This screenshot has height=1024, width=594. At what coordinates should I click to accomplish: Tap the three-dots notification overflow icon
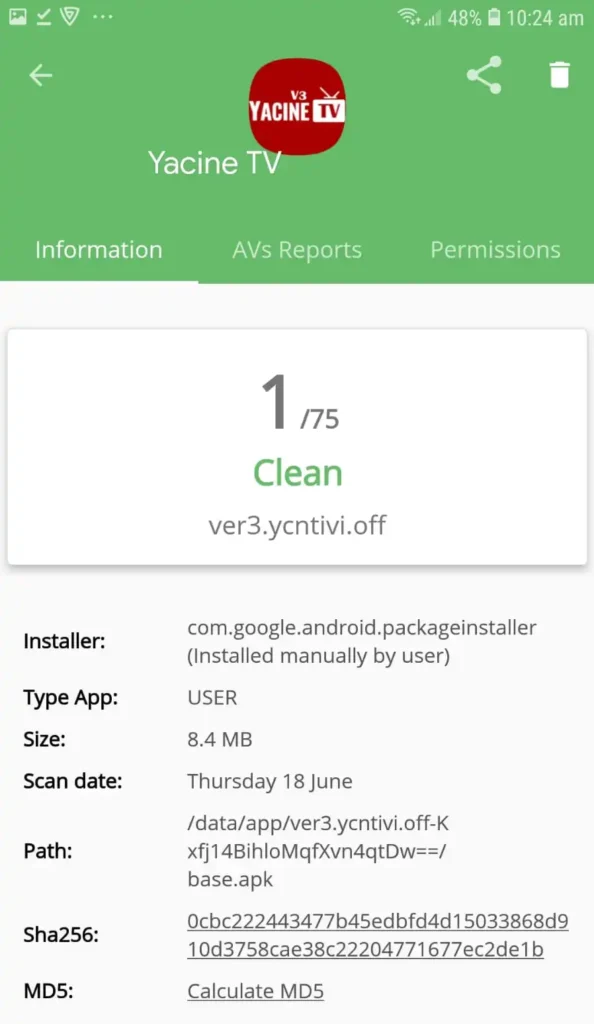(x=102, y=18)
